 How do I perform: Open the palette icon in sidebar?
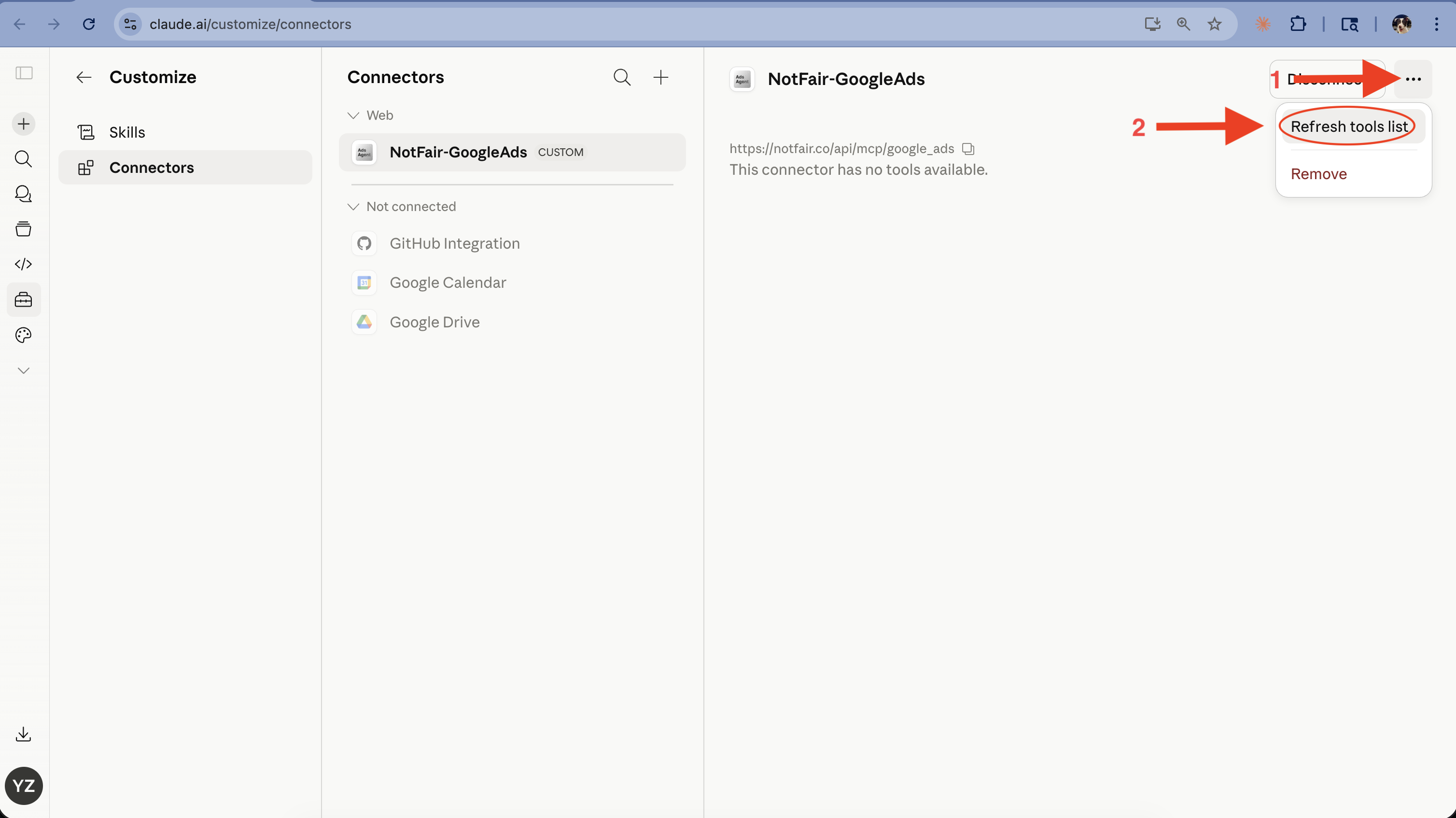(x=23, y=335)
